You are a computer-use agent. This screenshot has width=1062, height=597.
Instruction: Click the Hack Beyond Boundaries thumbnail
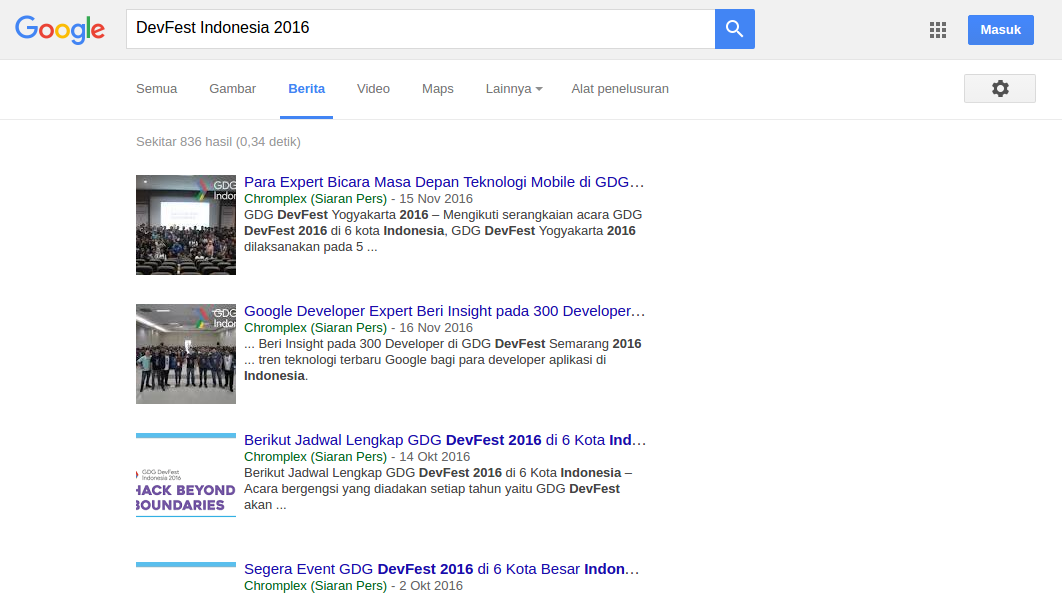point(186,475)
